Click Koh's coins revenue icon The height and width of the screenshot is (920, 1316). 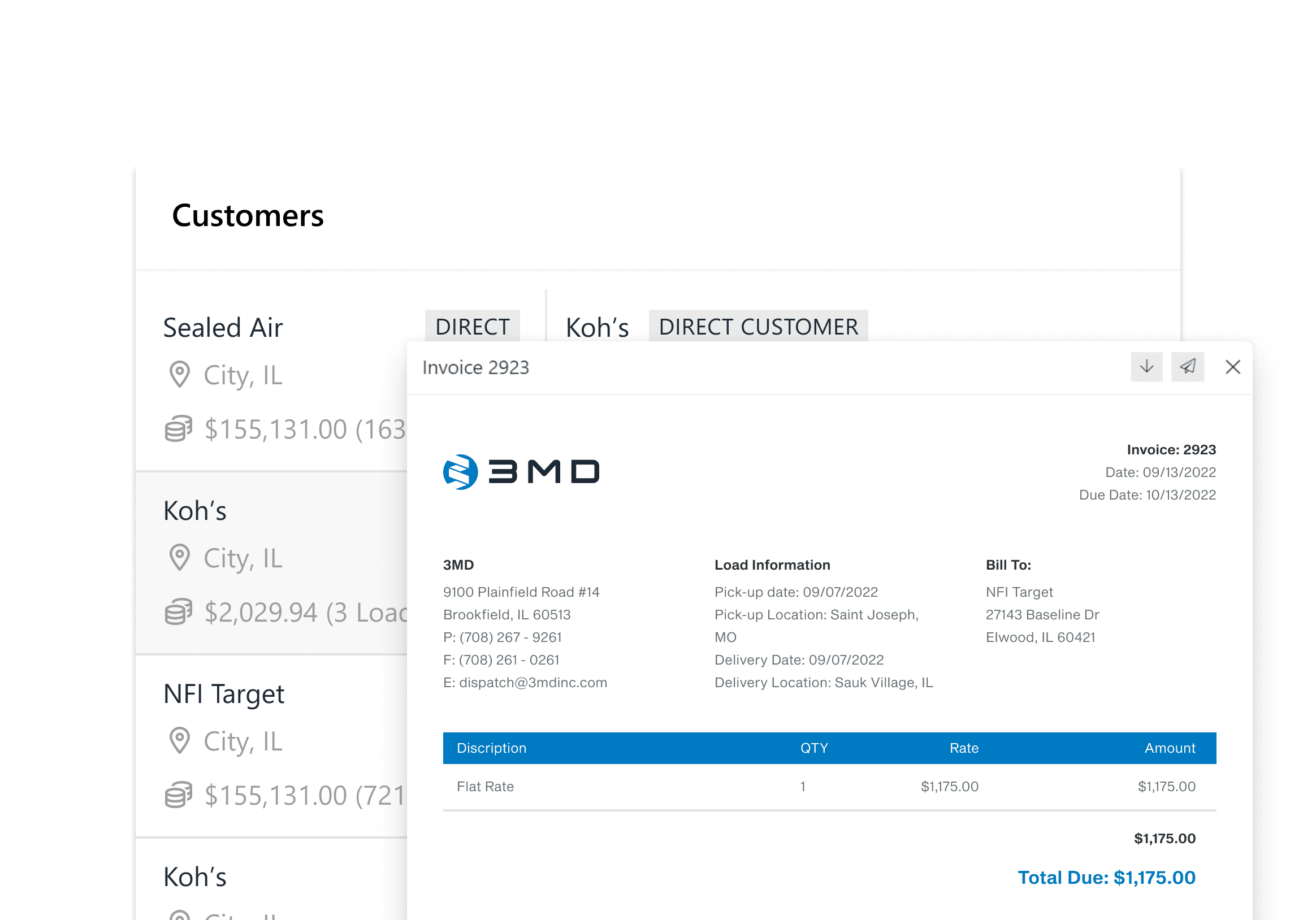coord(178,612)
